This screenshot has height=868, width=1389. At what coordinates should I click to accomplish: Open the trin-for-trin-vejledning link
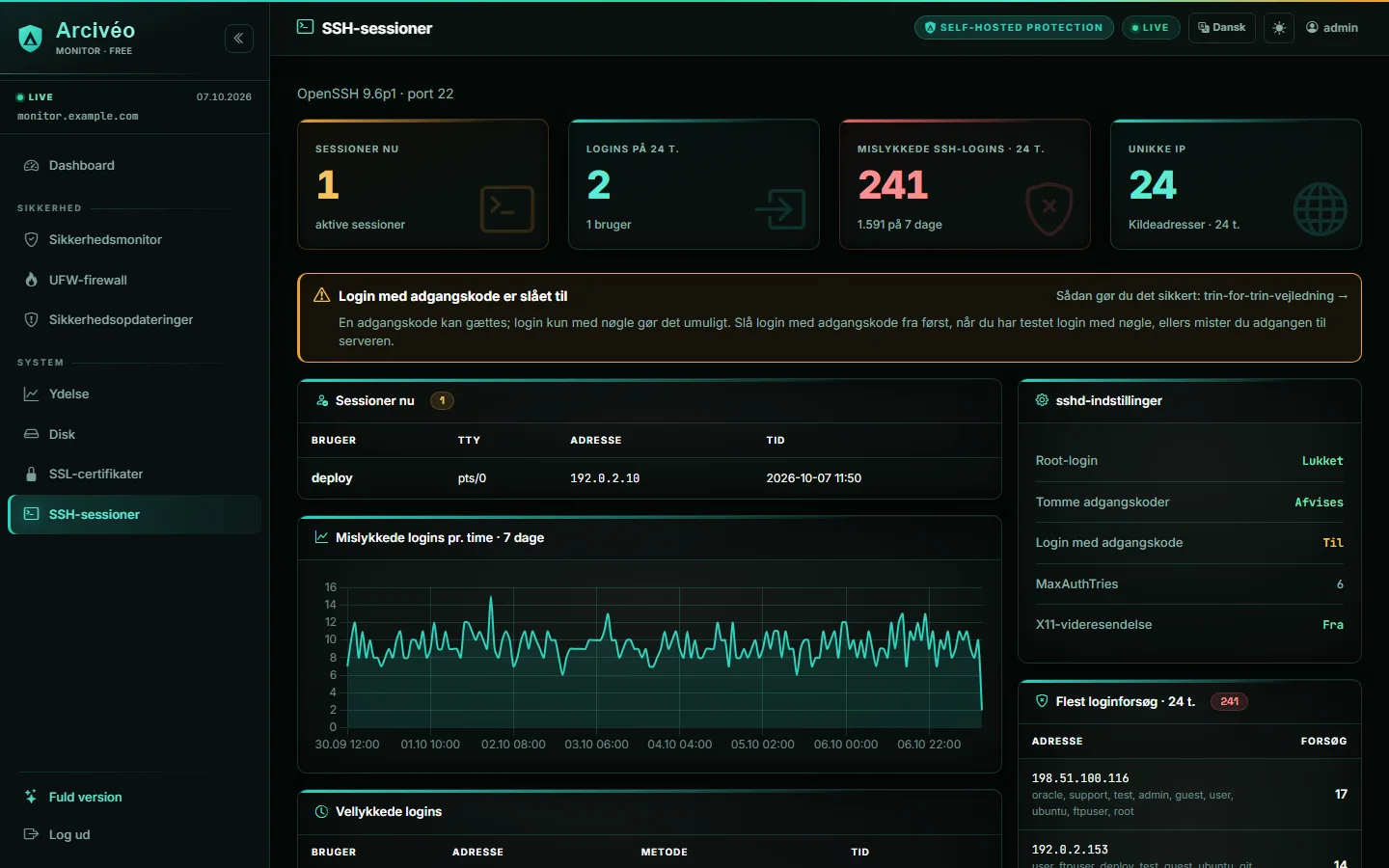[x=1202, y=296]
